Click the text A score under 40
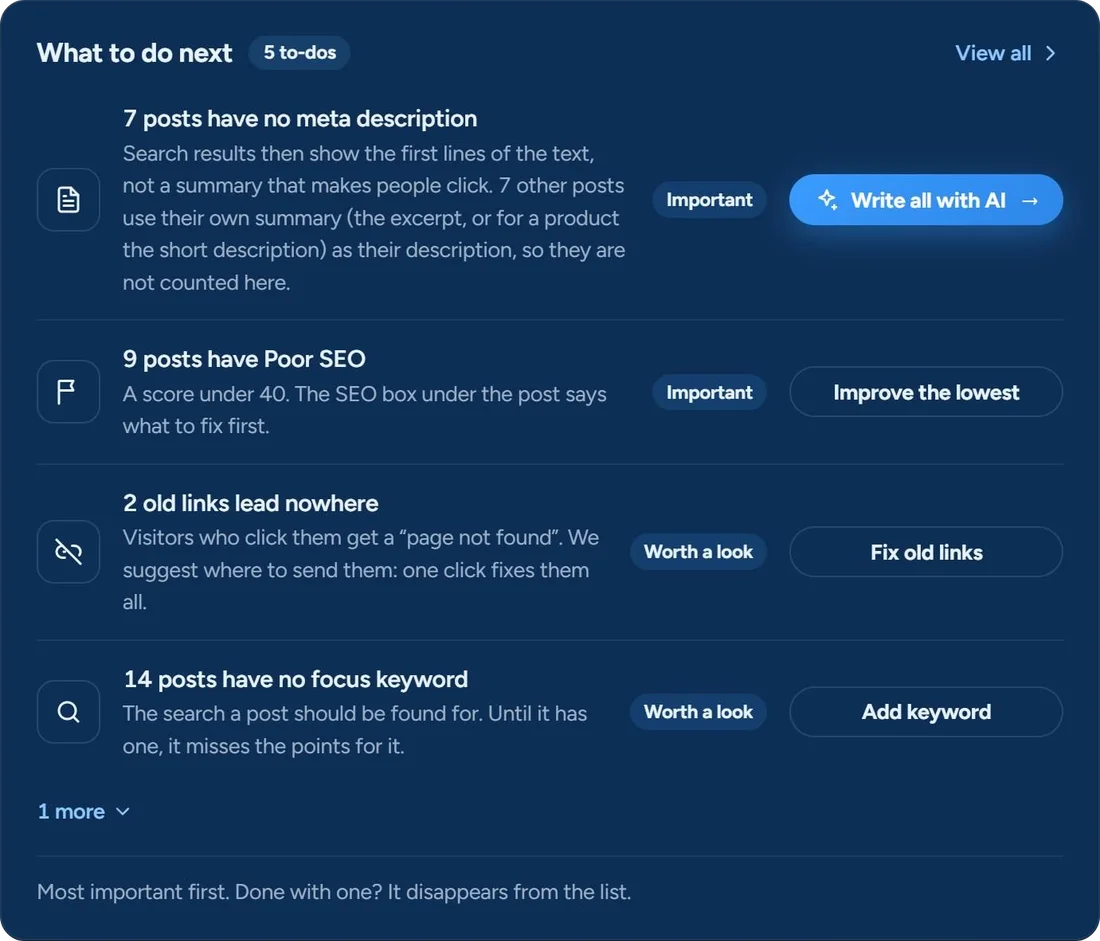The width and height of the screenshot is (1100, 941). click(x=206, y=394)
